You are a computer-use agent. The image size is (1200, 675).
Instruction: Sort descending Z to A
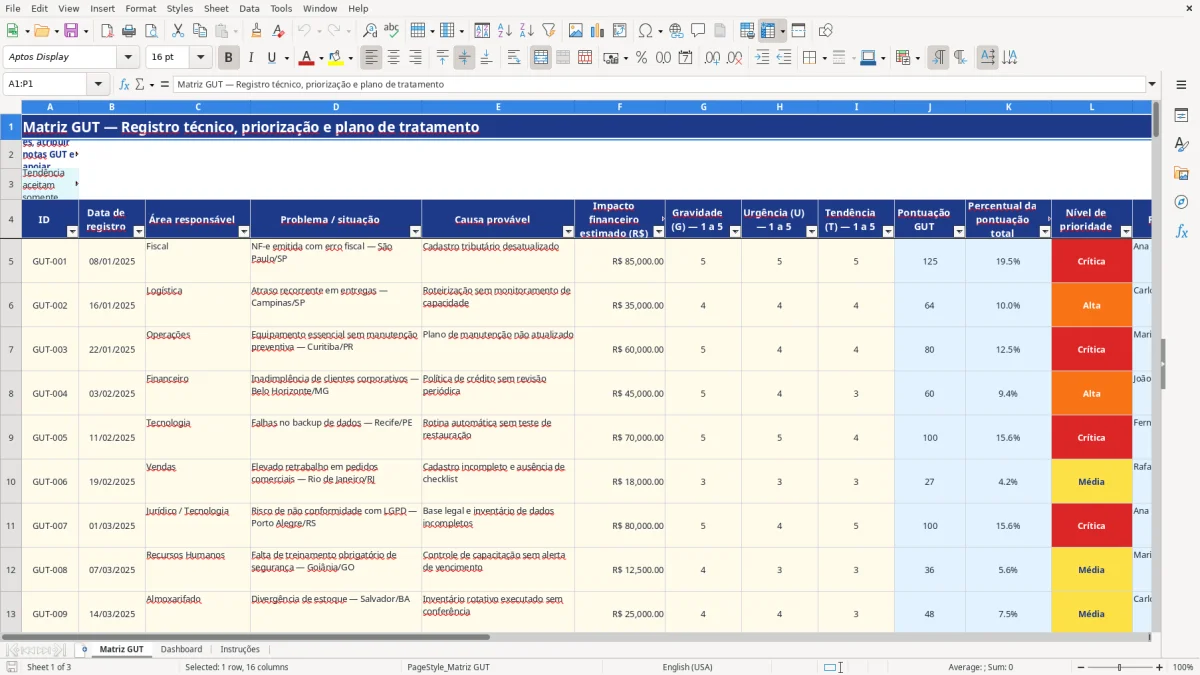point(526,31)
